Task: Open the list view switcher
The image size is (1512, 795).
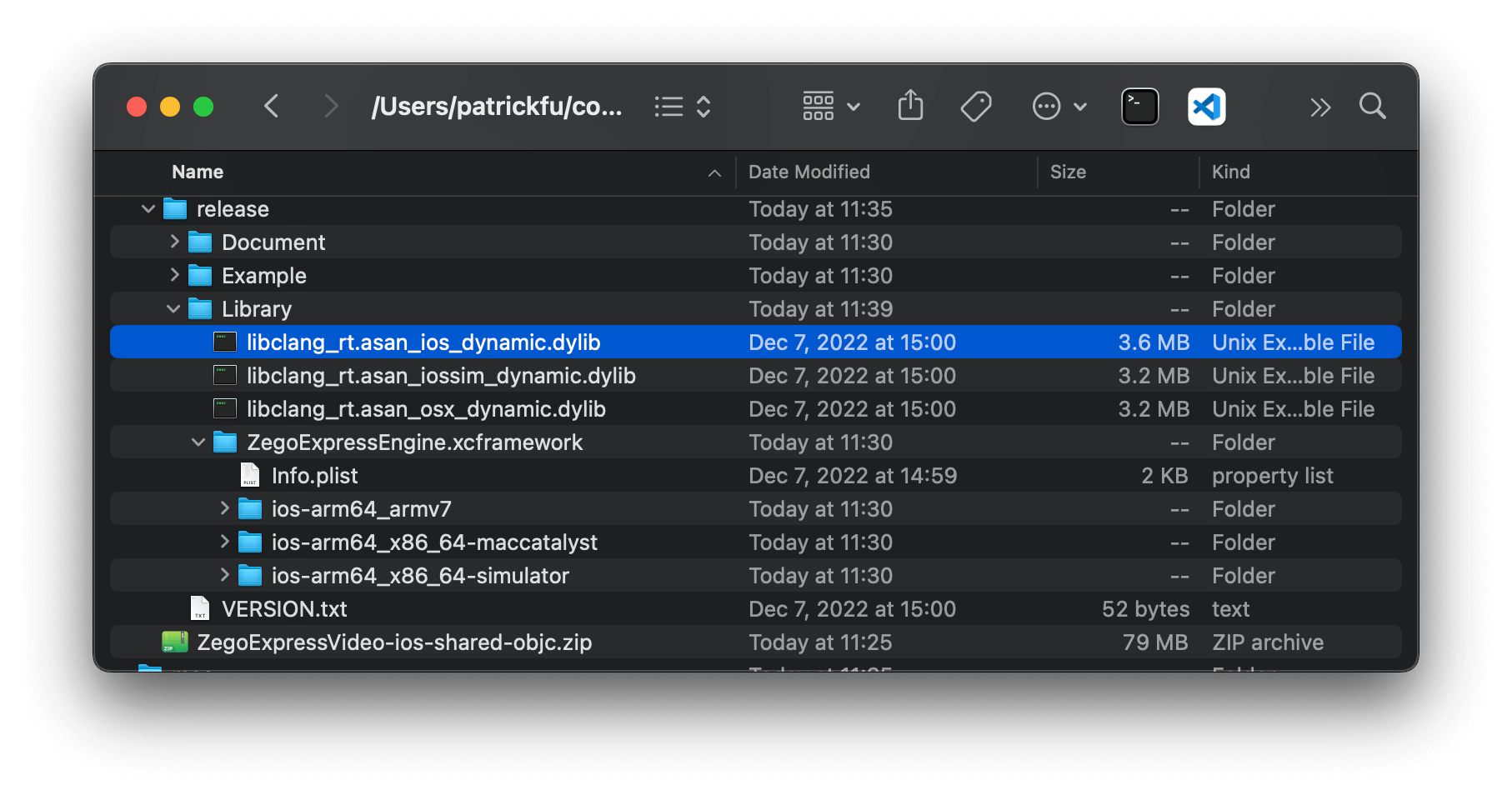Action: tap(683, 107)
